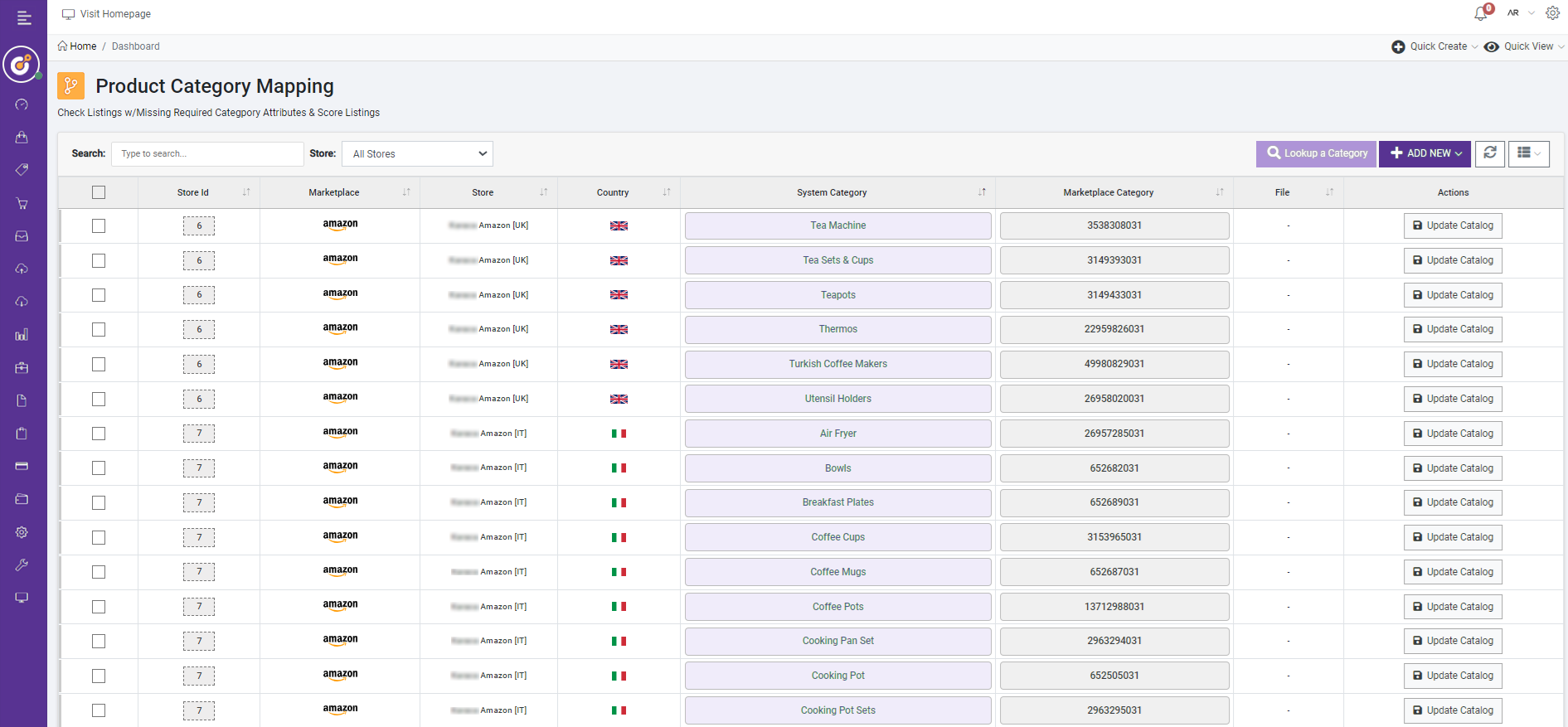Click the Turkish Coffee Makers category cell

[837, 364]
